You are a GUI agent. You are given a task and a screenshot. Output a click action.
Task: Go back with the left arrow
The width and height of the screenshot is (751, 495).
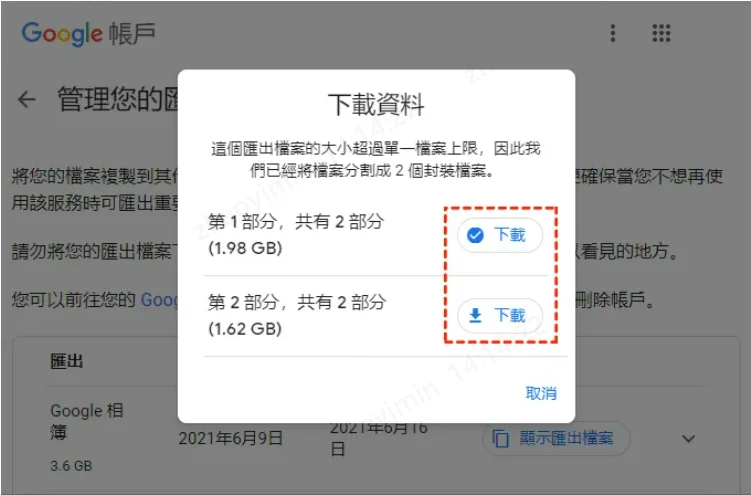pos(27,100)
